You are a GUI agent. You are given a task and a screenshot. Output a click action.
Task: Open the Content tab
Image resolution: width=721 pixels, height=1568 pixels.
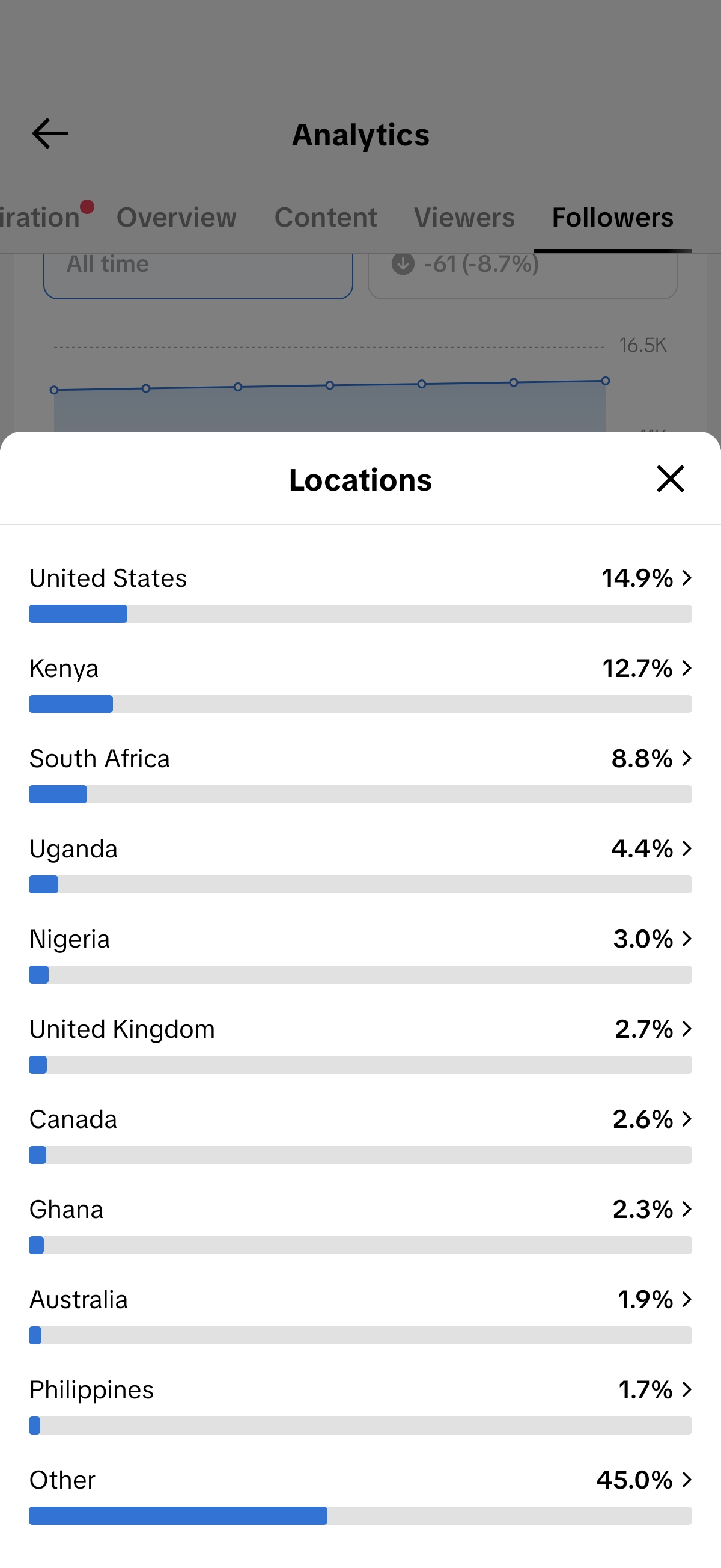[x=326, y=217]
